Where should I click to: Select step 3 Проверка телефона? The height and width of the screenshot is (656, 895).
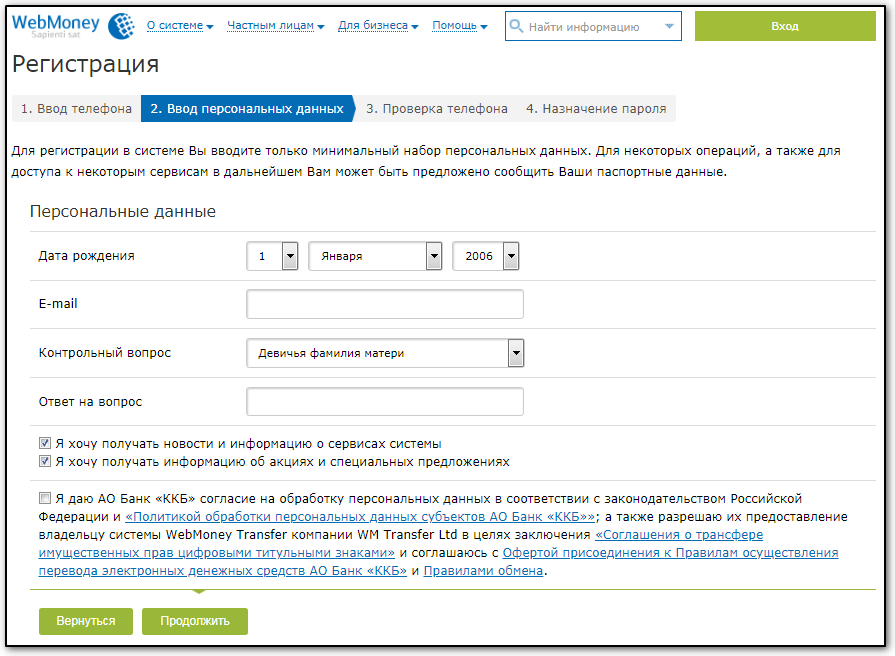pos(437,108)
